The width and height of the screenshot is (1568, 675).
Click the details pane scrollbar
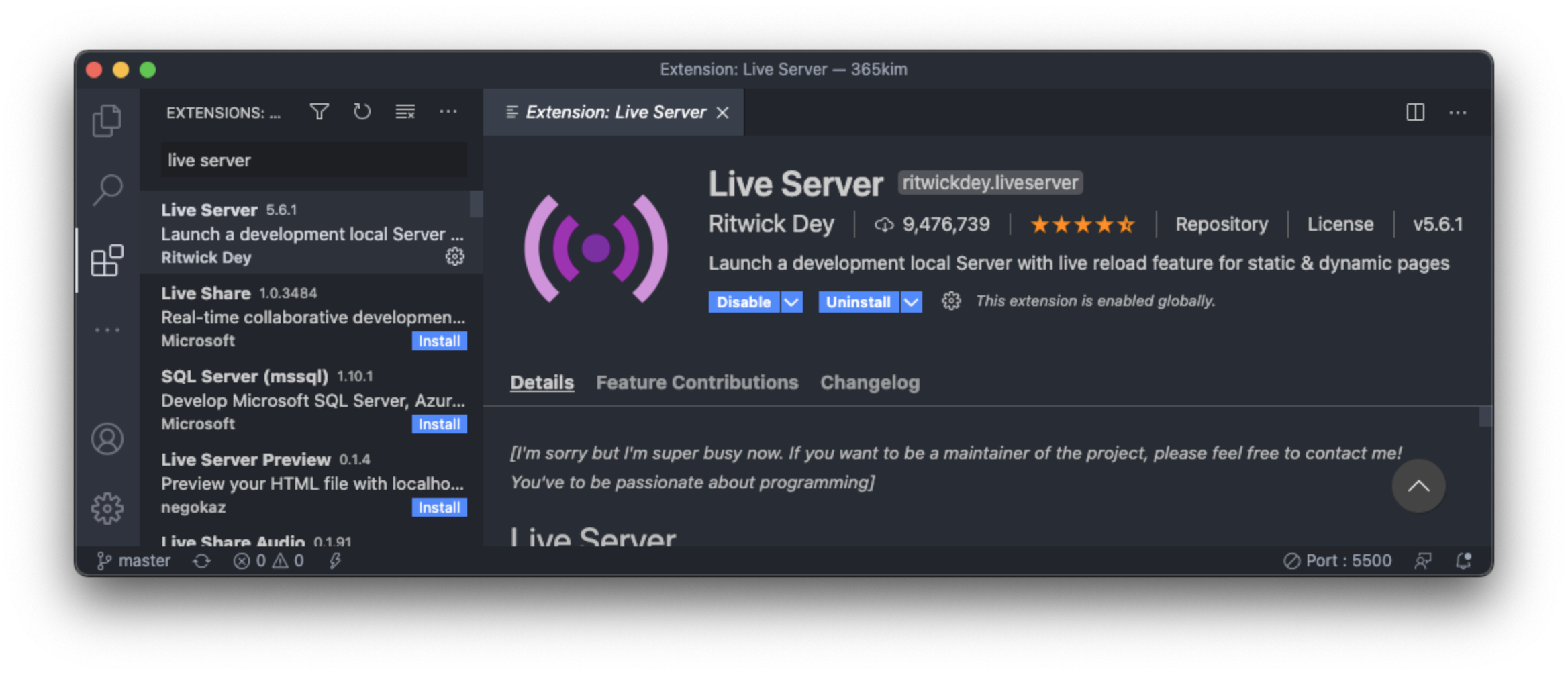(1486, 416)
